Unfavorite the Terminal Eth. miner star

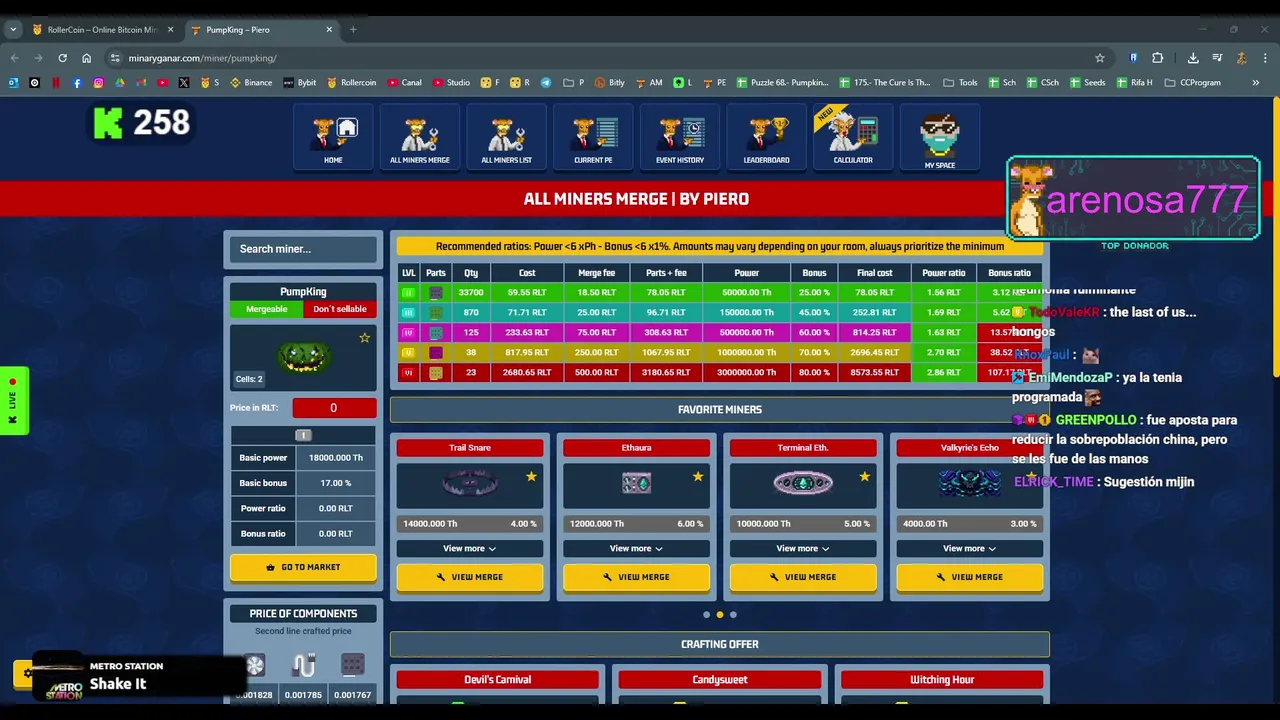[864, 477]
